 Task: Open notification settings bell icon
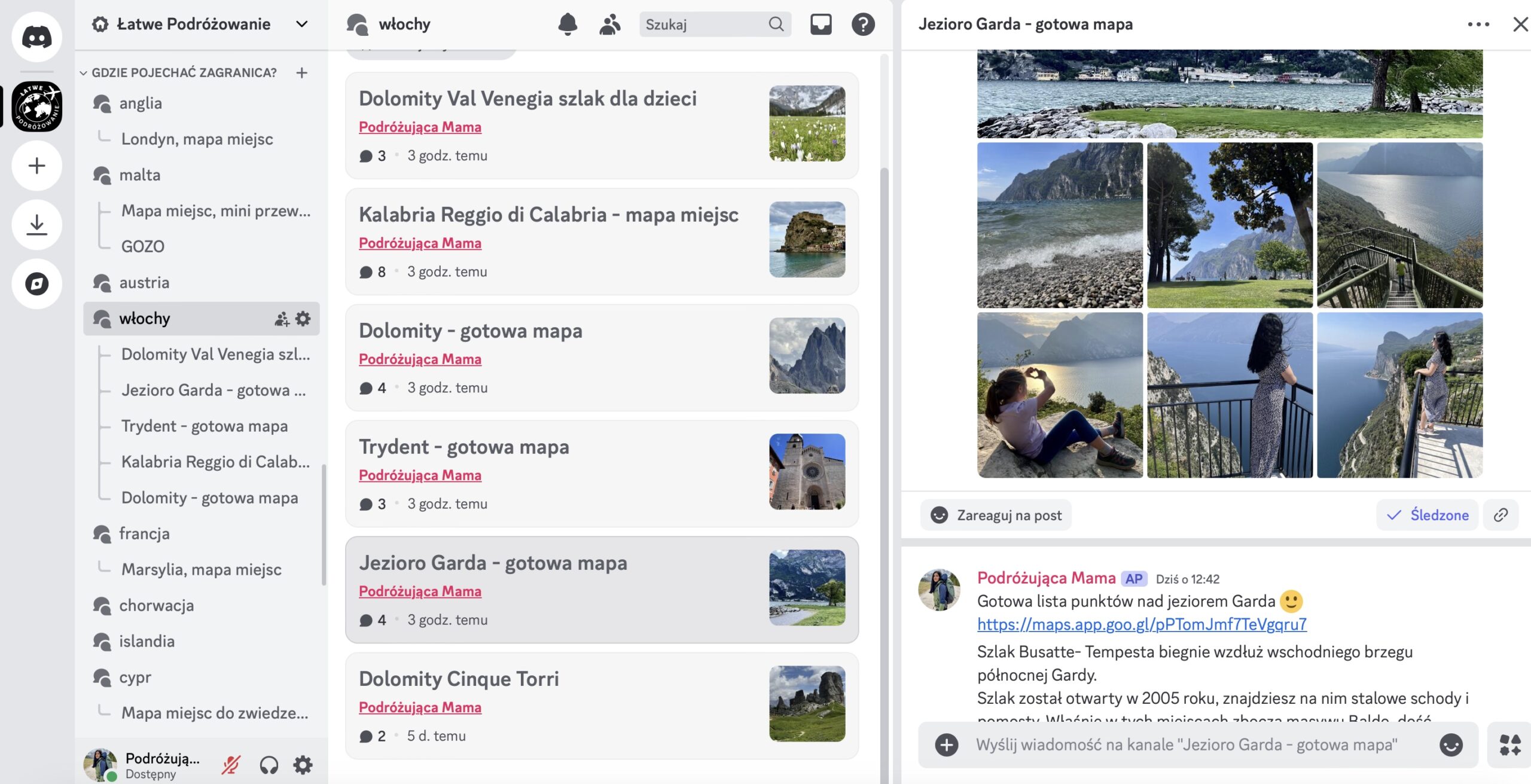(568, 25)
